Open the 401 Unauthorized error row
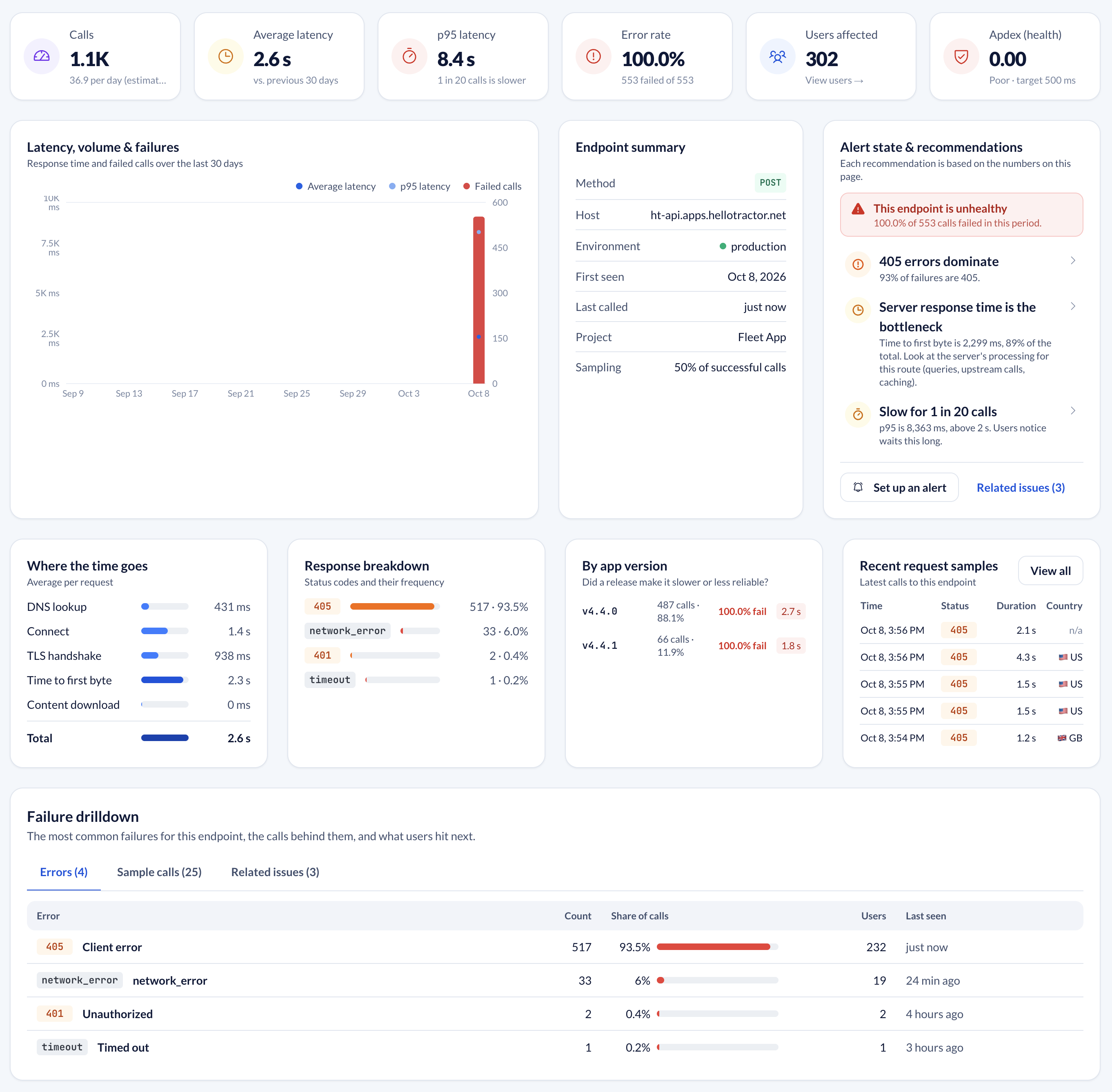Screen dimensions: 1112x1092 coord(555,1014)
